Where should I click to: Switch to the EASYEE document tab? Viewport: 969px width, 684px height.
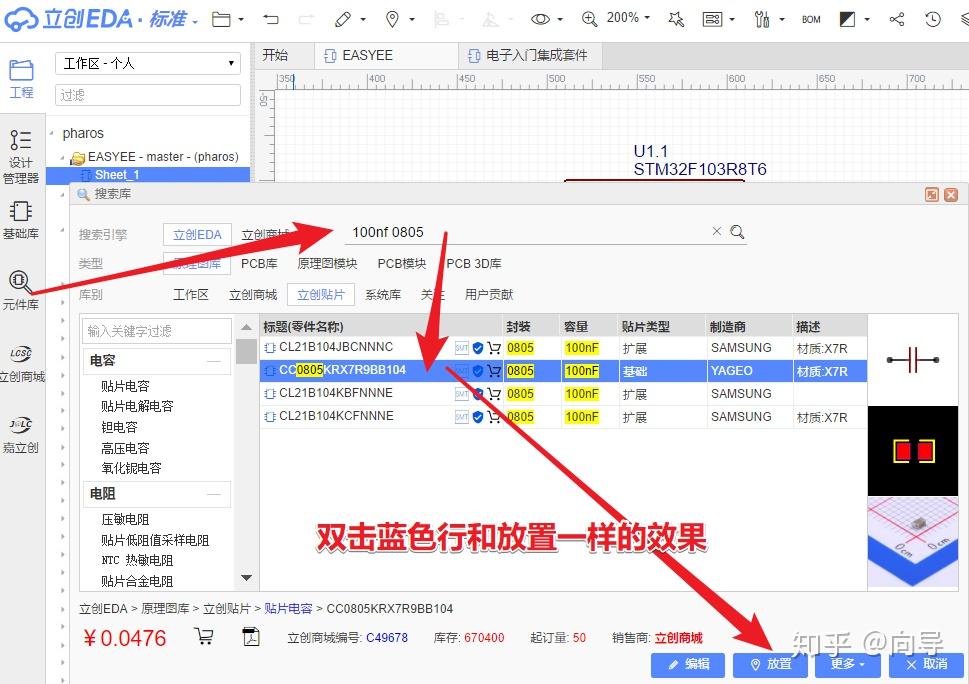click(x=386, y=56)
